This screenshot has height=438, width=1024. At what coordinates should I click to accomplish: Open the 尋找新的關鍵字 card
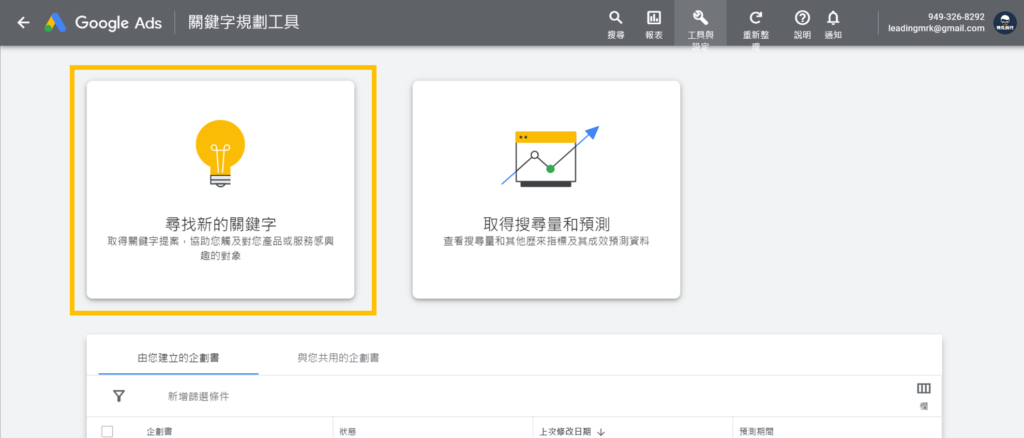221,189
